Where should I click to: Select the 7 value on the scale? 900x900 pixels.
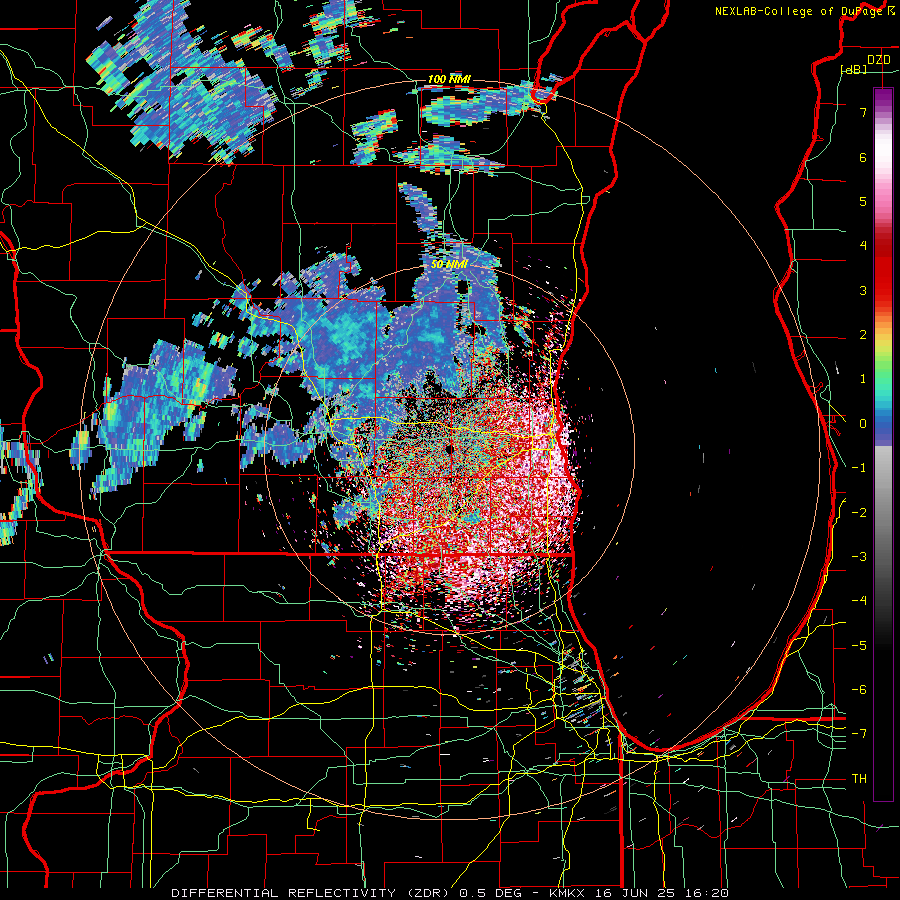pos(863,112)
